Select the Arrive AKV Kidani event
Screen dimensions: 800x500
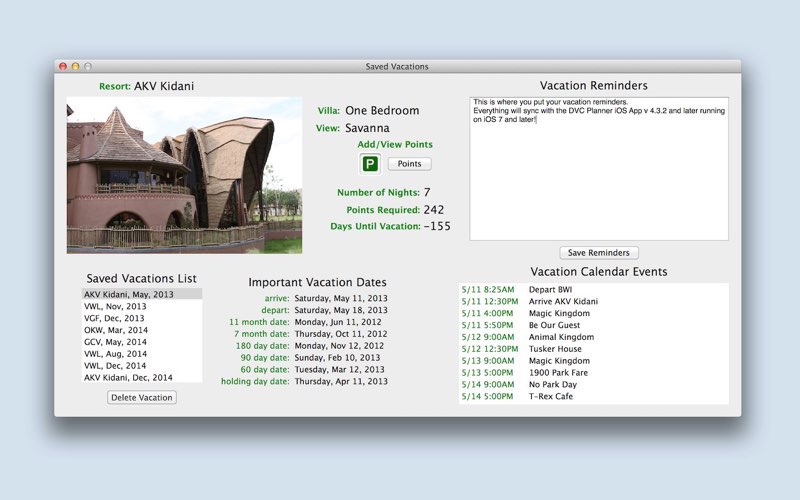coord(593,301)
